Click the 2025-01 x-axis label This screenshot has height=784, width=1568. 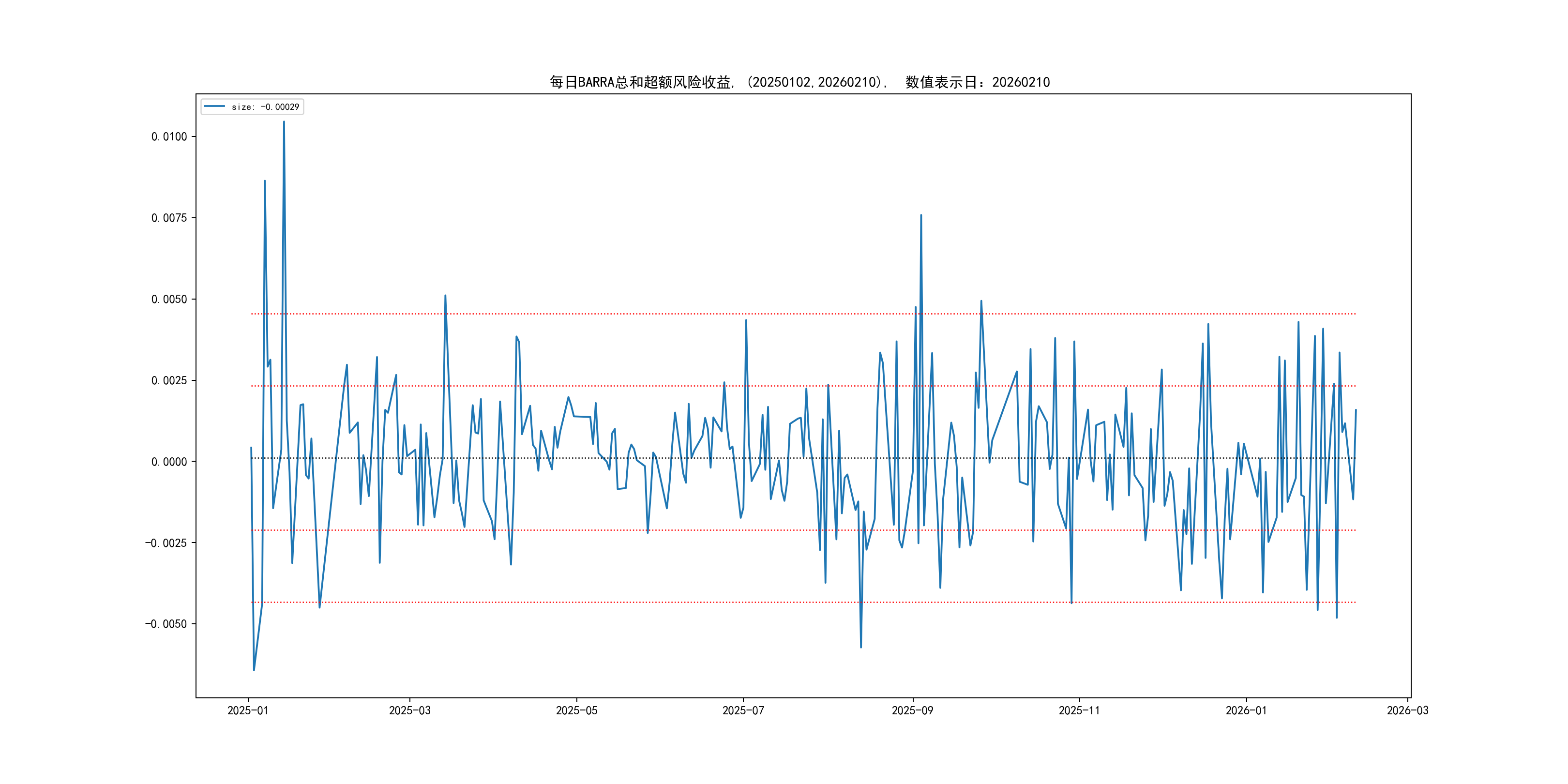click(248, 710)
